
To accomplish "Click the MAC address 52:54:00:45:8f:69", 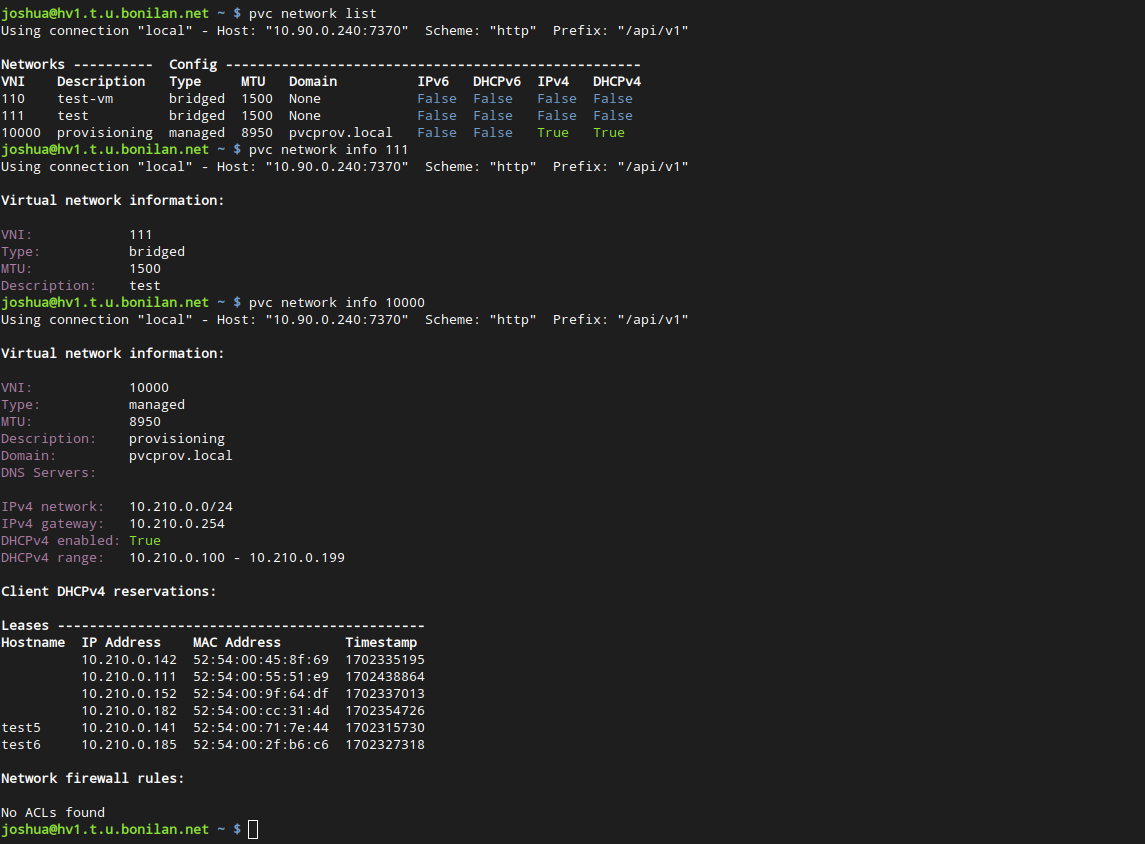I will click(x=261, y=659).
